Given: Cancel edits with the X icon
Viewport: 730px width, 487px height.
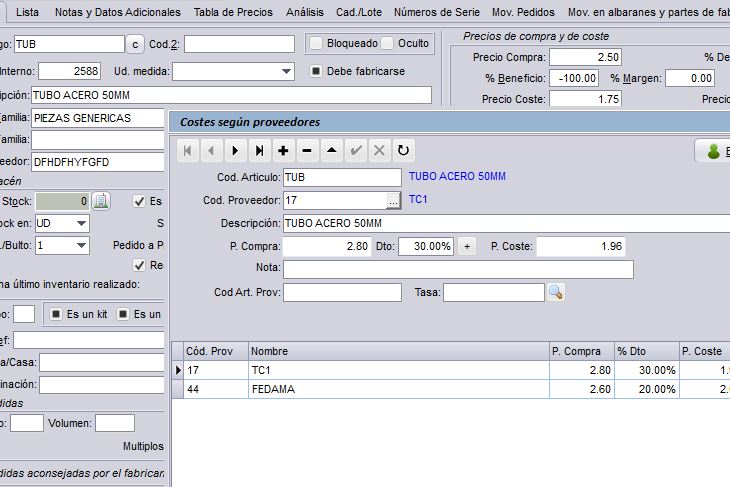Looking at the screenshot, I should point(379,150).
